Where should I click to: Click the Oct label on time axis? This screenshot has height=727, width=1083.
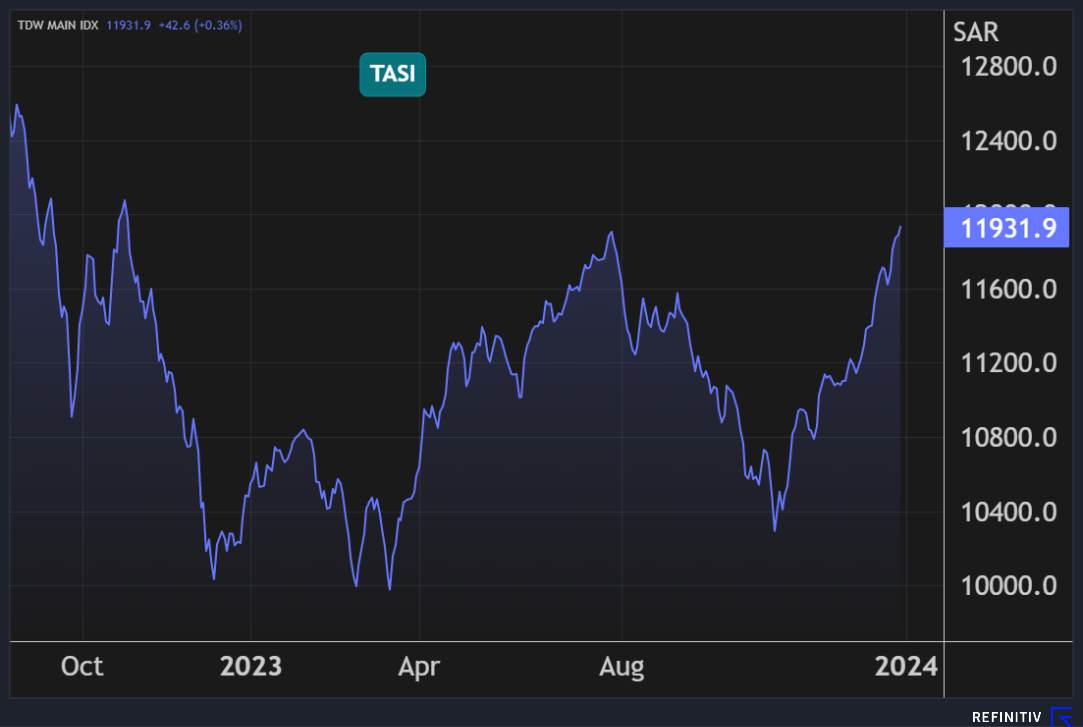click(x=82, y=666)
